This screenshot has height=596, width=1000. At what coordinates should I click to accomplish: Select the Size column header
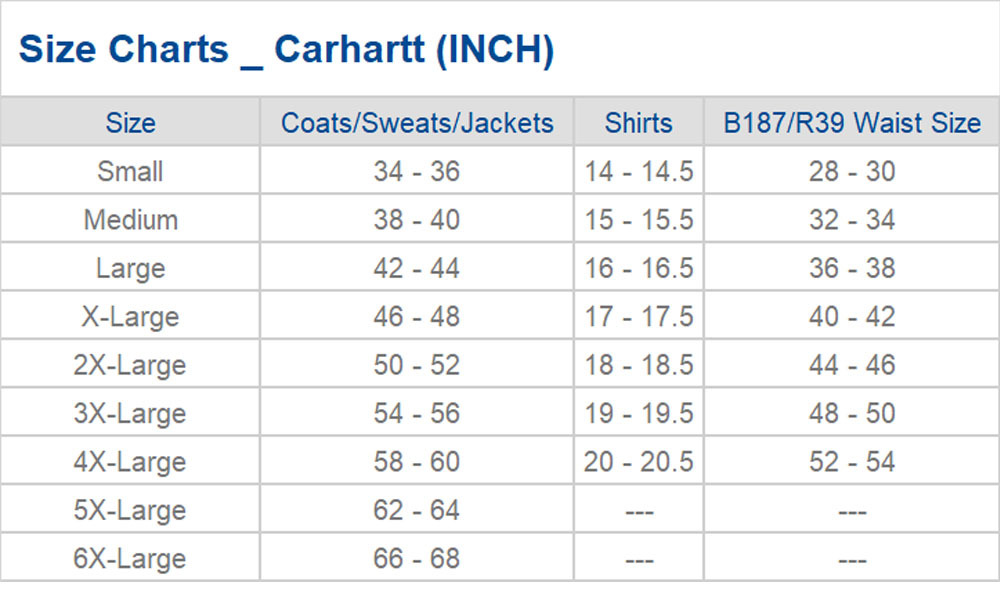pos(130,123)
